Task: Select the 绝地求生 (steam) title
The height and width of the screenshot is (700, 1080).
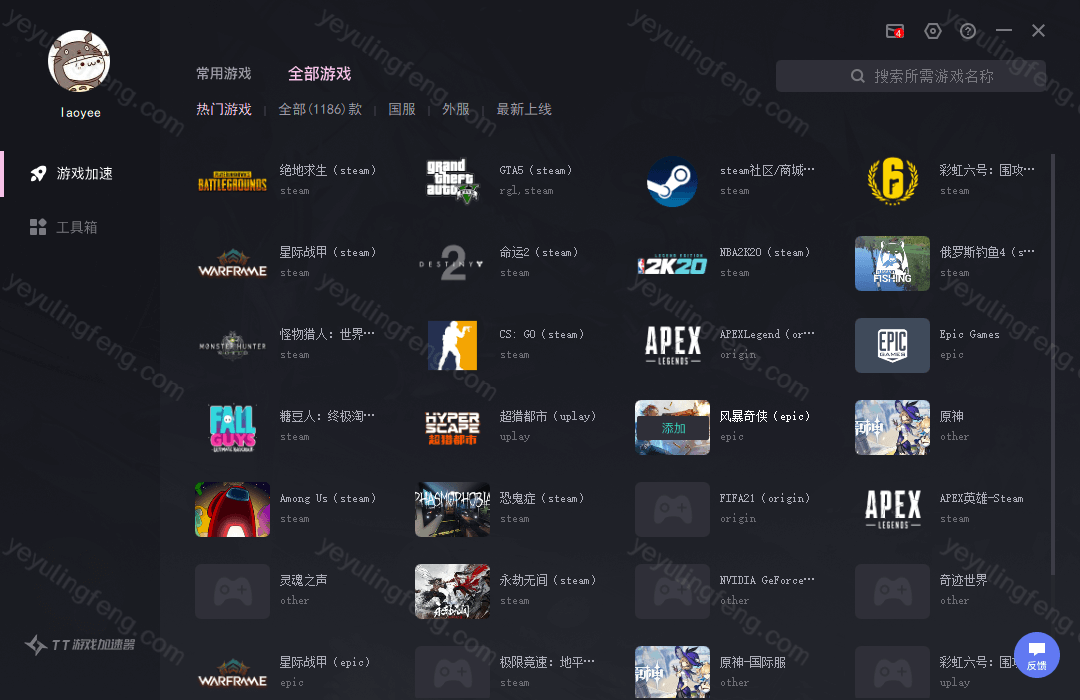Action: (328, 170)
